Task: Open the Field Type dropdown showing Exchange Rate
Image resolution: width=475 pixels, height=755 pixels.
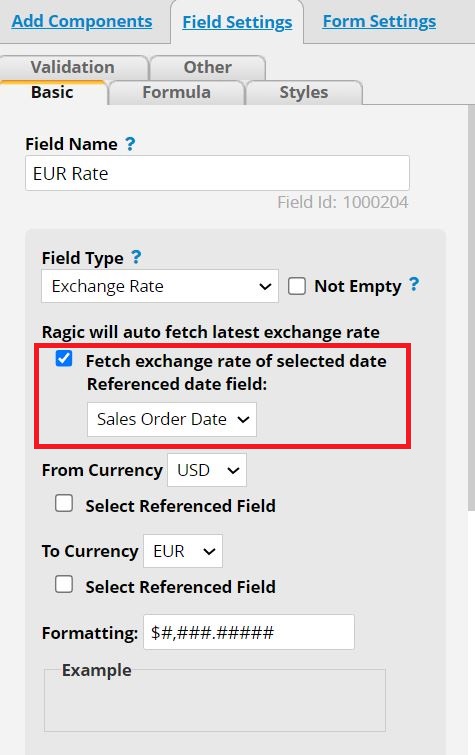Action: coord(160,286)
